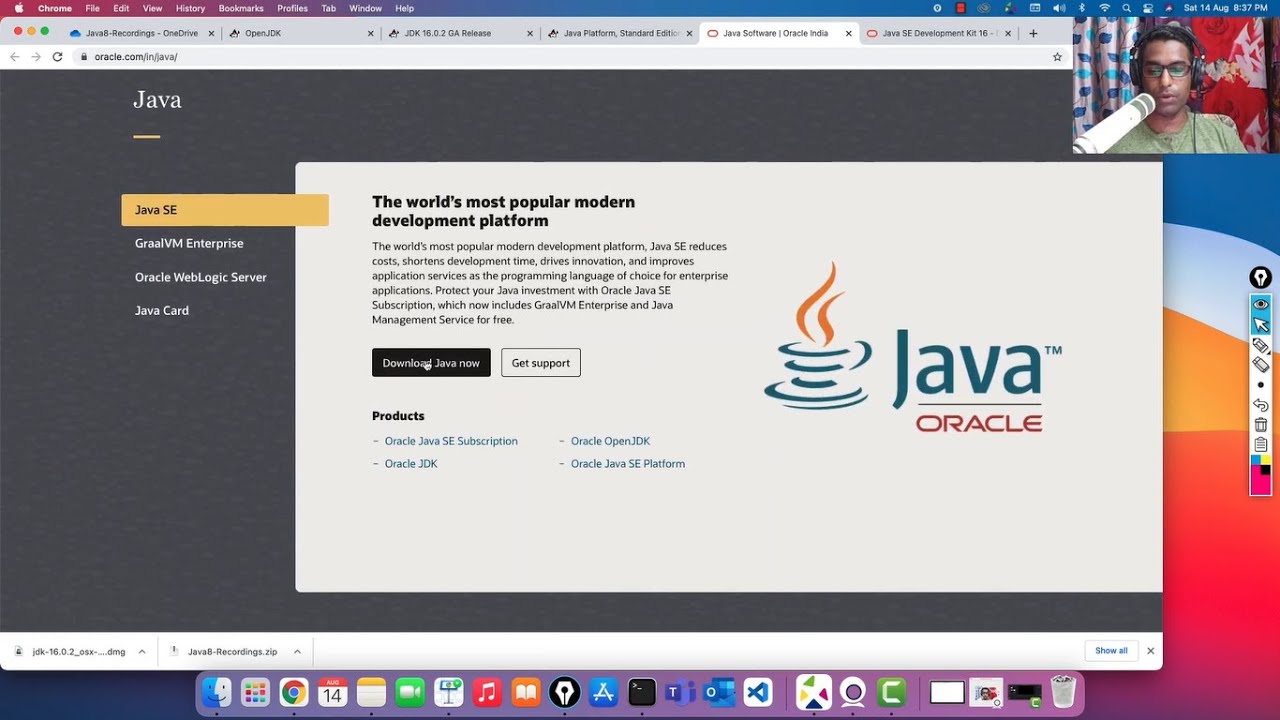Close the downloads bar with the X
1280x720 pixels.
tap(1150, 651)
